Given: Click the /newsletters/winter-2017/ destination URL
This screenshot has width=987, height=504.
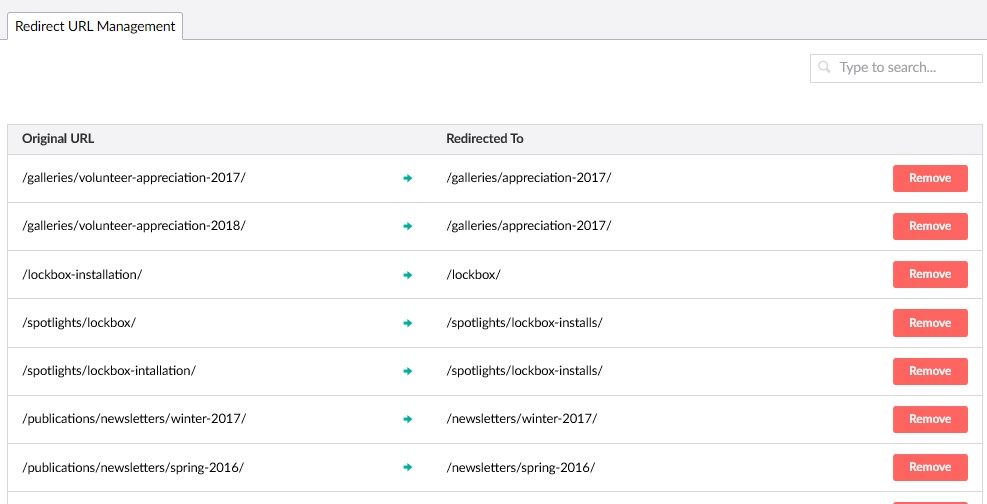Looking at the screenshot, I should coord(521,419).
